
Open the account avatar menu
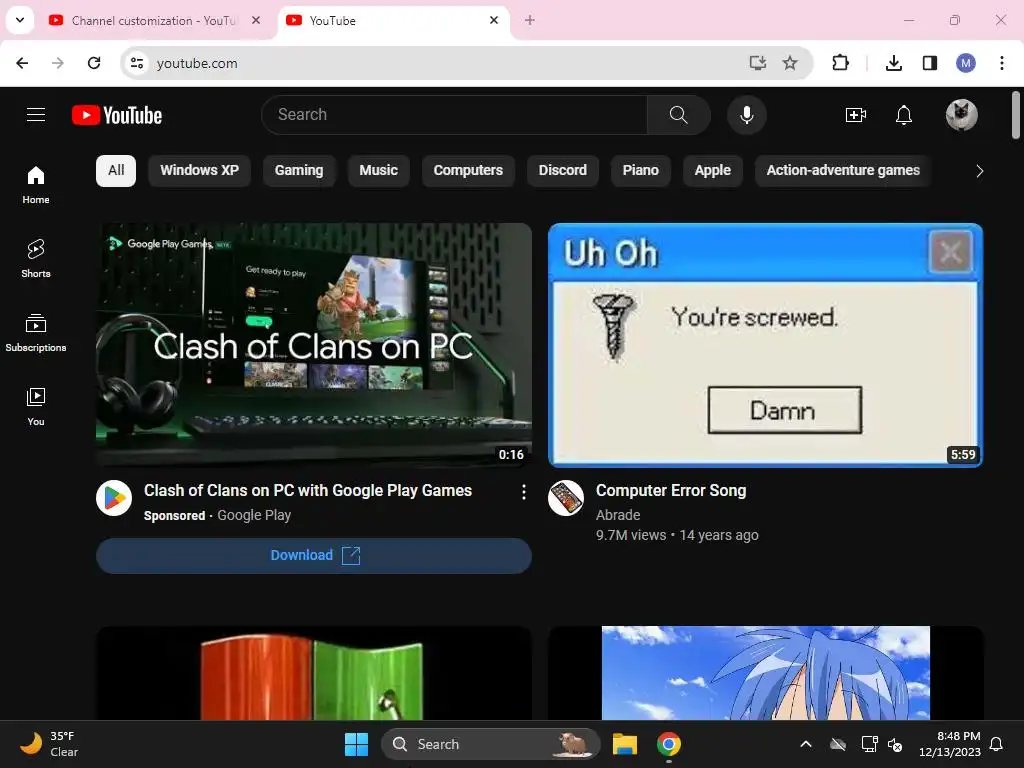coord(961,115)
